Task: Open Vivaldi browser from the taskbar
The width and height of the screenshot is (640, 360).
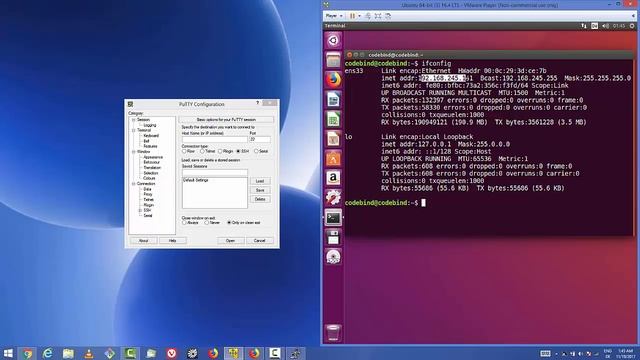Action: coord(171,353)
